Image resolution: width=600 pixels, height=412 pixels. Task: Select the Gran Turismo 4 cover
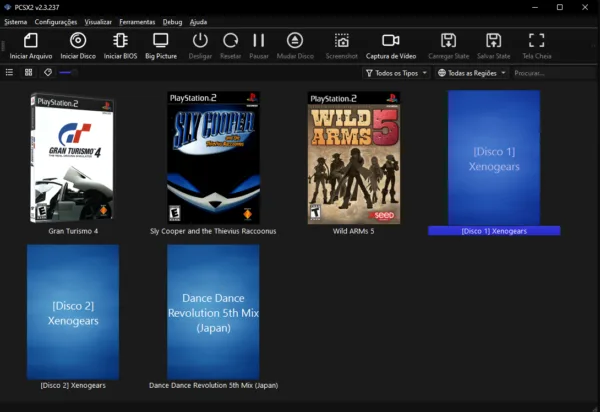[72, 158]
